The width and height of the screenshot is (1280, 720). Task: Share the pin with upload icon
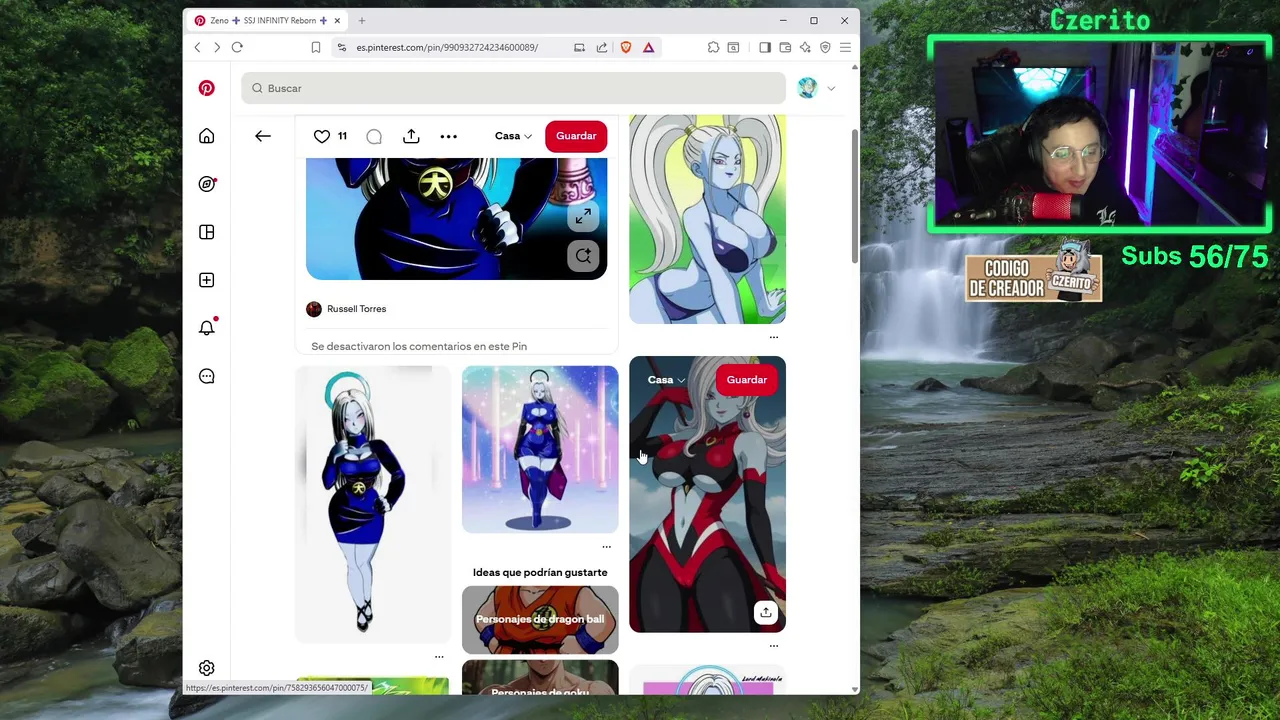coord(411,136)
